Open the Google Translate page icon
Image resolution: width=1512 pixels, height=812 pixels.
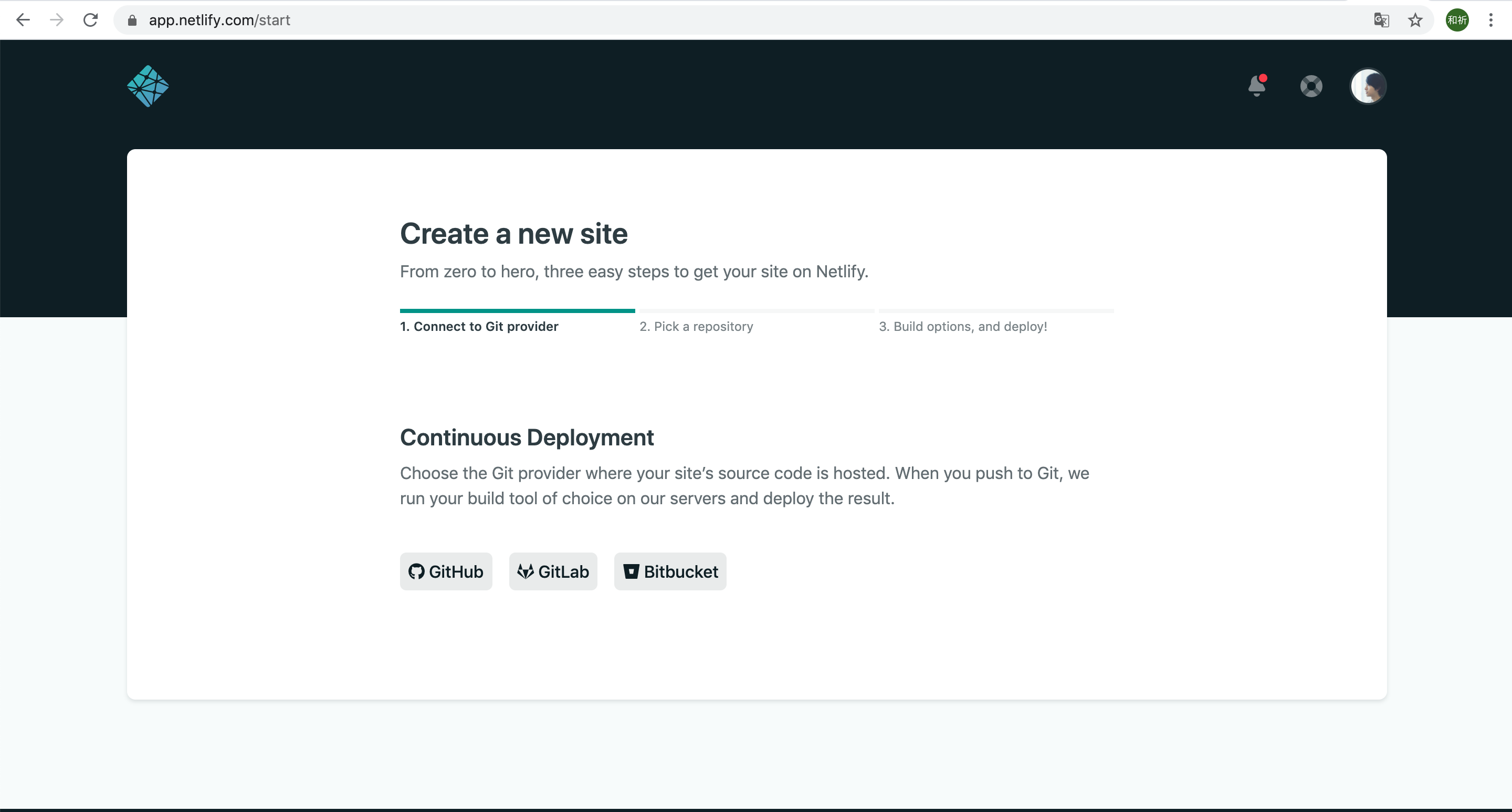[x=1381, y=20]
